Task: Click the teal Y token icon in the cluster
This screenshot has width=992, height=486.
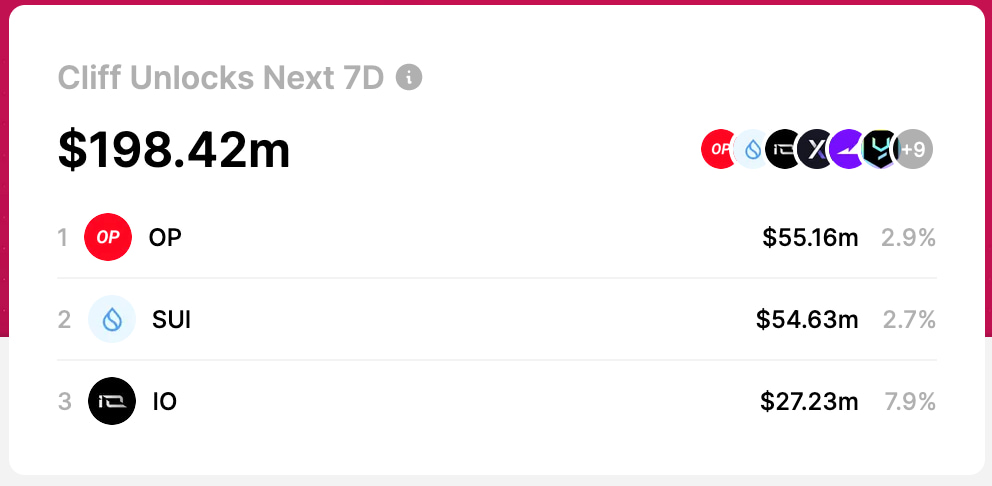Action: pos(879,150)
